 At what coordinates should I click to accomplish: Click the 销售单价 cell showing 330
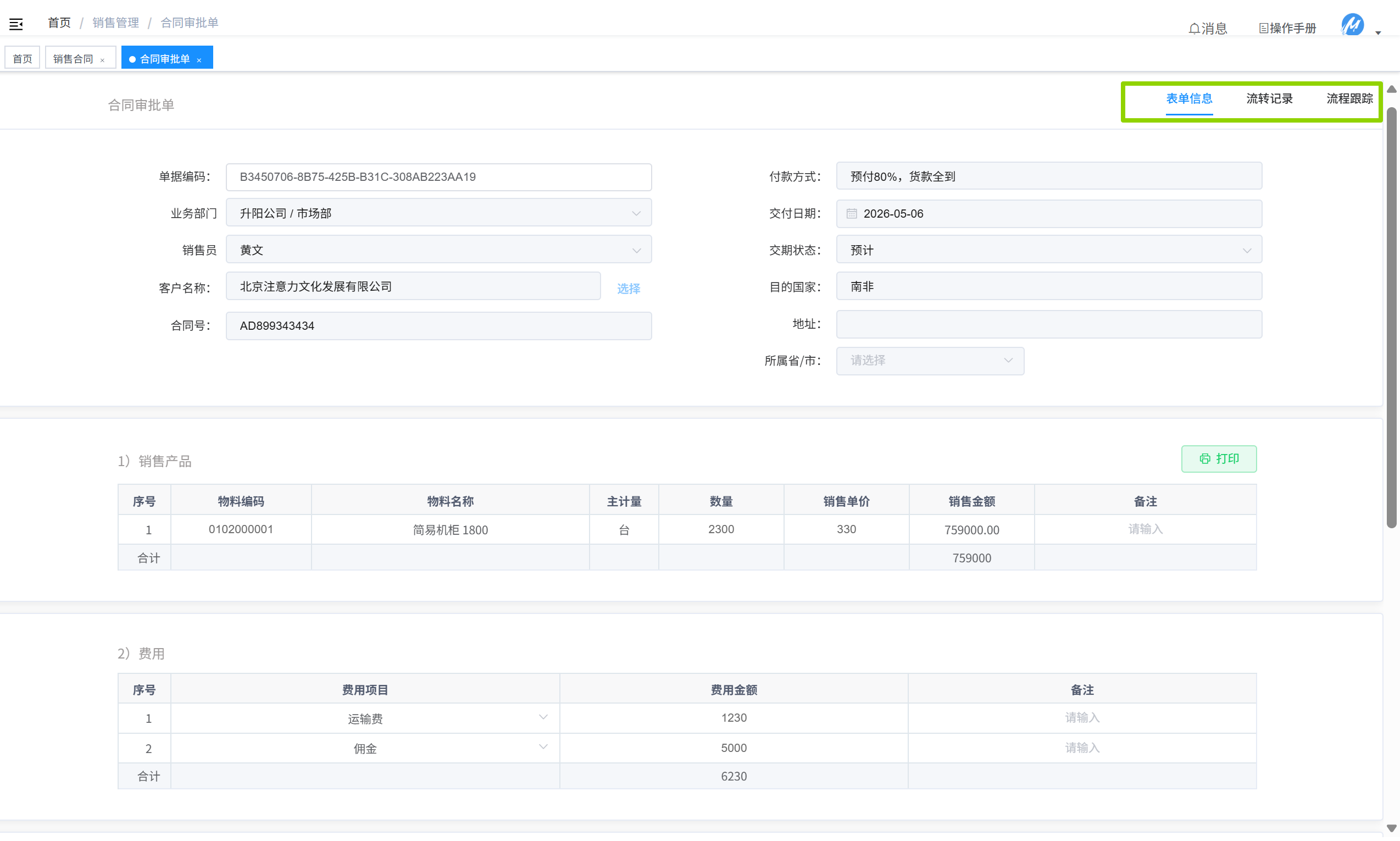(x=846, y=529)
